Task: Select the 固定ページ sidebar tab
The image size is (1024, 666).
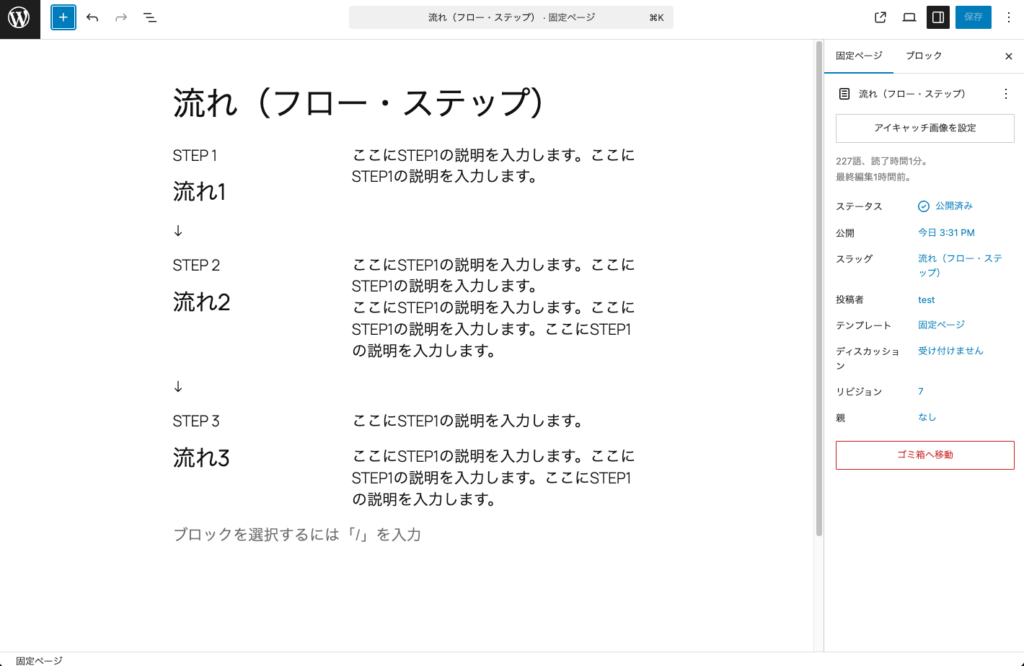Action: tap(859, 56)
